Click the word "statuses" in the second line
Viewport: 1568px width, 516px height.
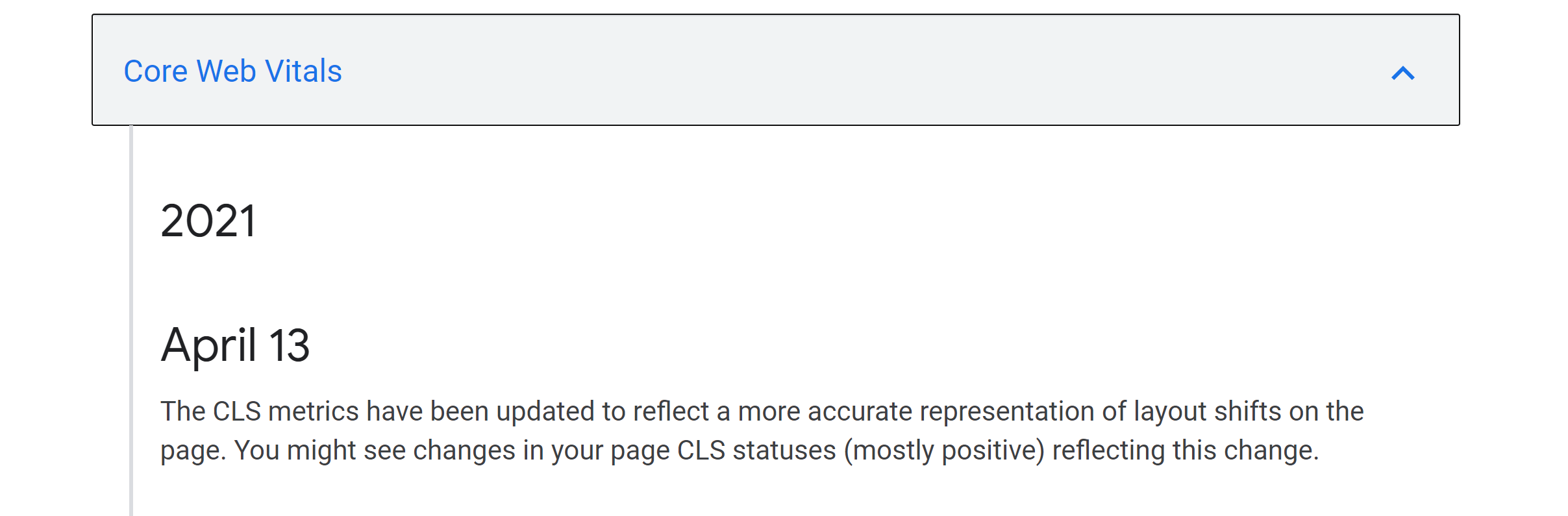coord(784,450)
